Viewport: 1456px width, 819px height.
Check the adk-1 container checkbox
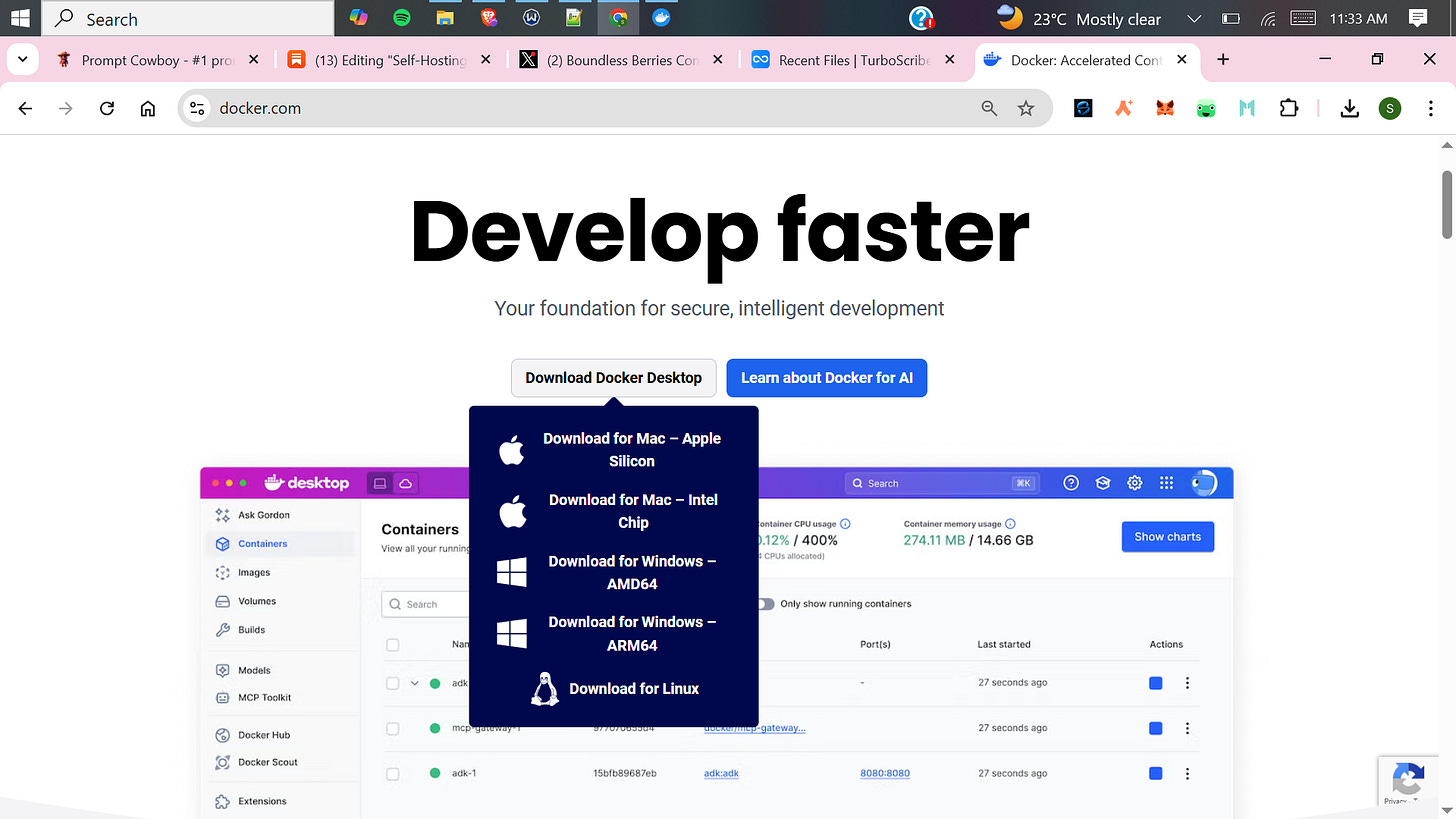coord(392,773)
